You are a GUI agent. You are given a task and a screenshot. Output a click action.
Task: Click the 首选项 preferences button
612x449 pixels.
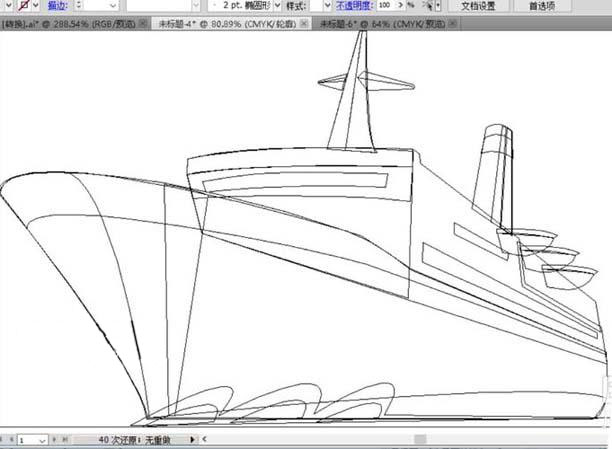542,5
